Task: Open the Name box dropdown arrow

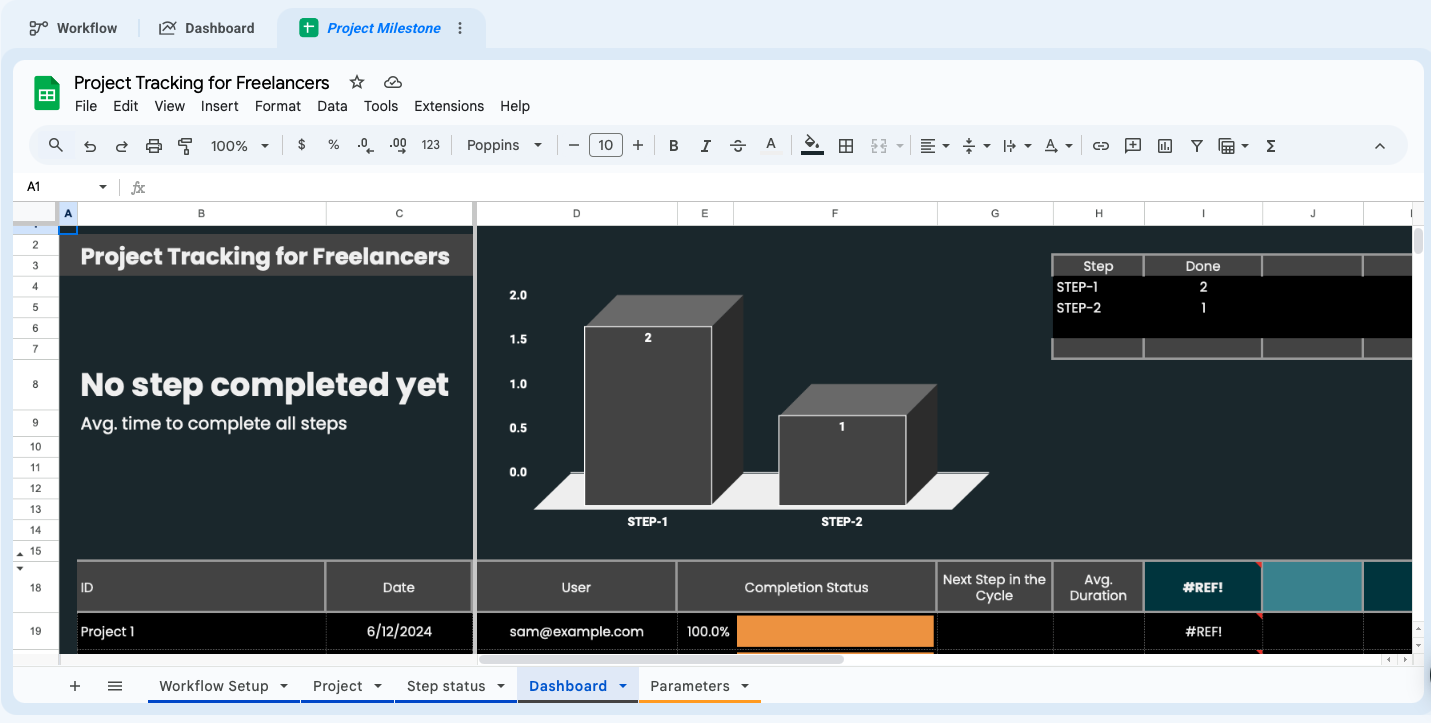Action: click(102, 187)
